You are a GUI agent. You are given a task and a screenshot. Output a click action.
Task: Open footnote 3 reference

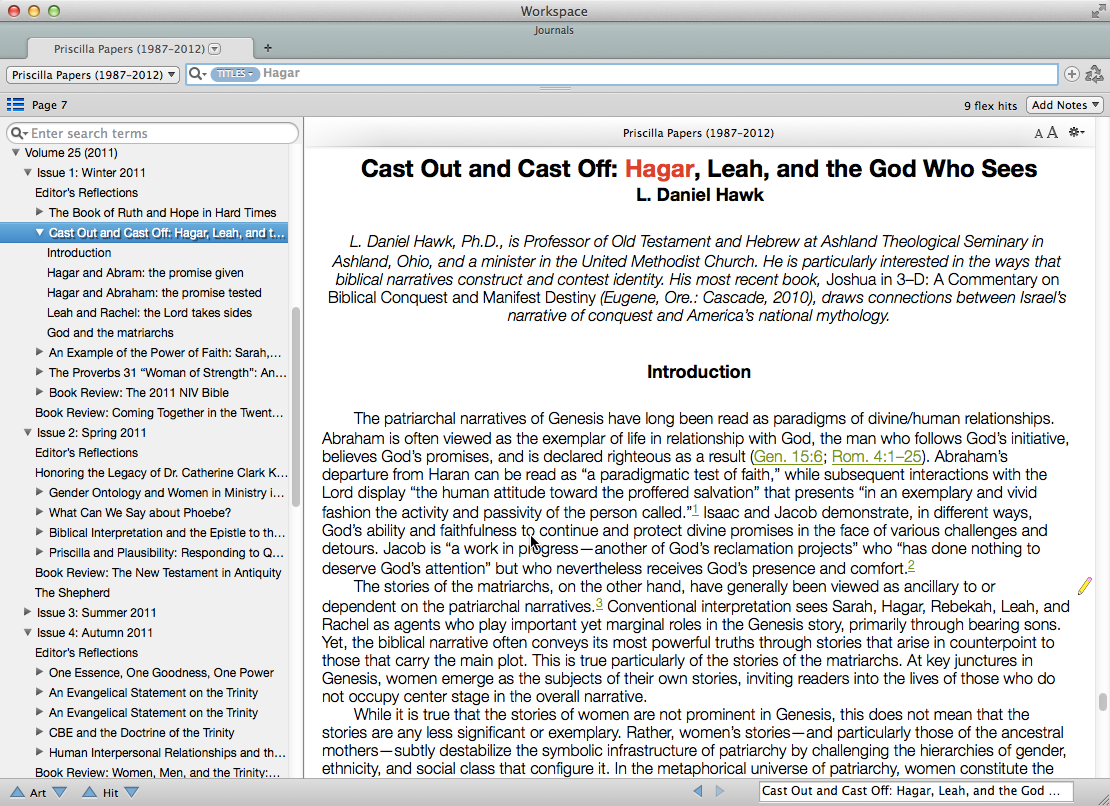point(599,603)
